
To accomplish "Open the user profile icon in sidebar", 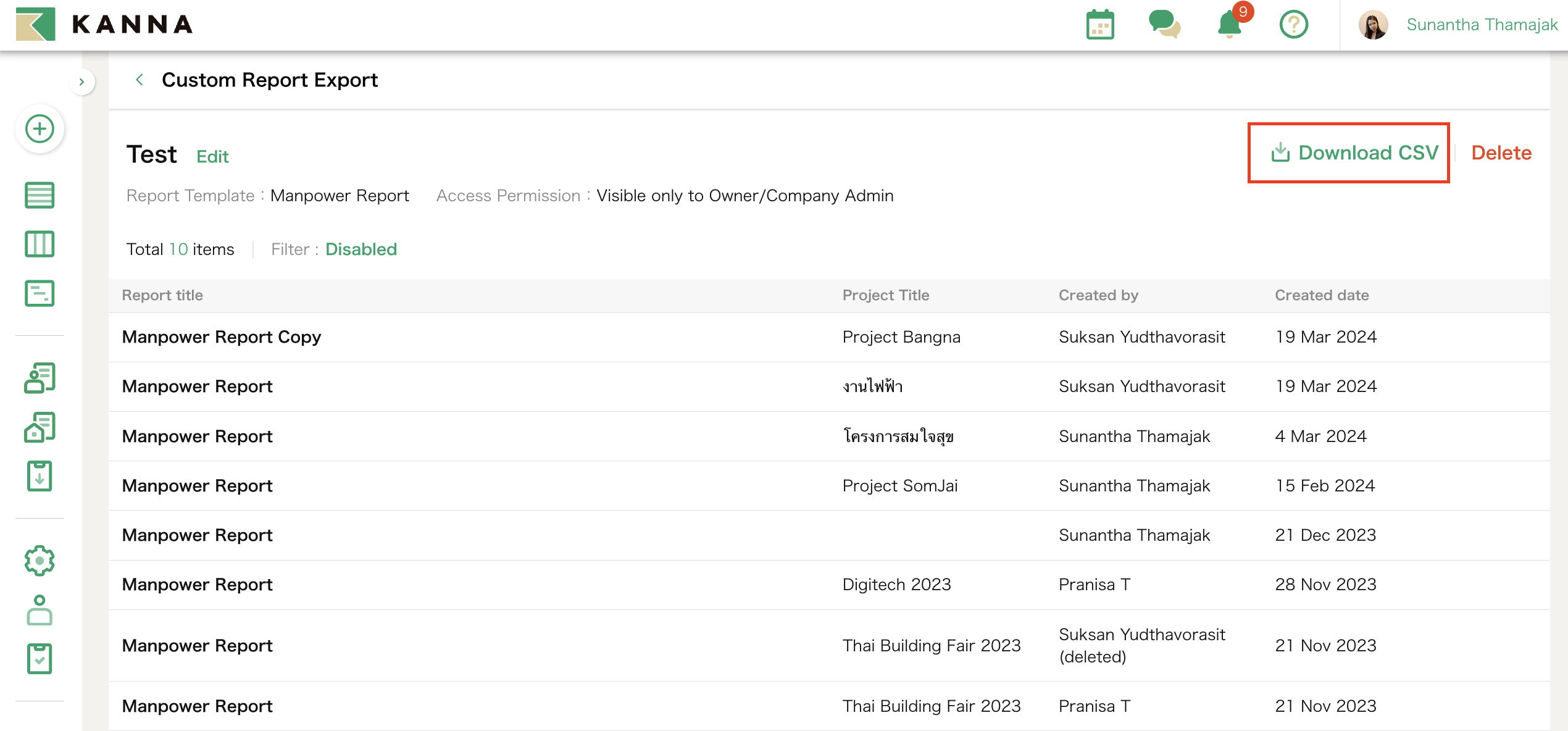I will 39,611.
